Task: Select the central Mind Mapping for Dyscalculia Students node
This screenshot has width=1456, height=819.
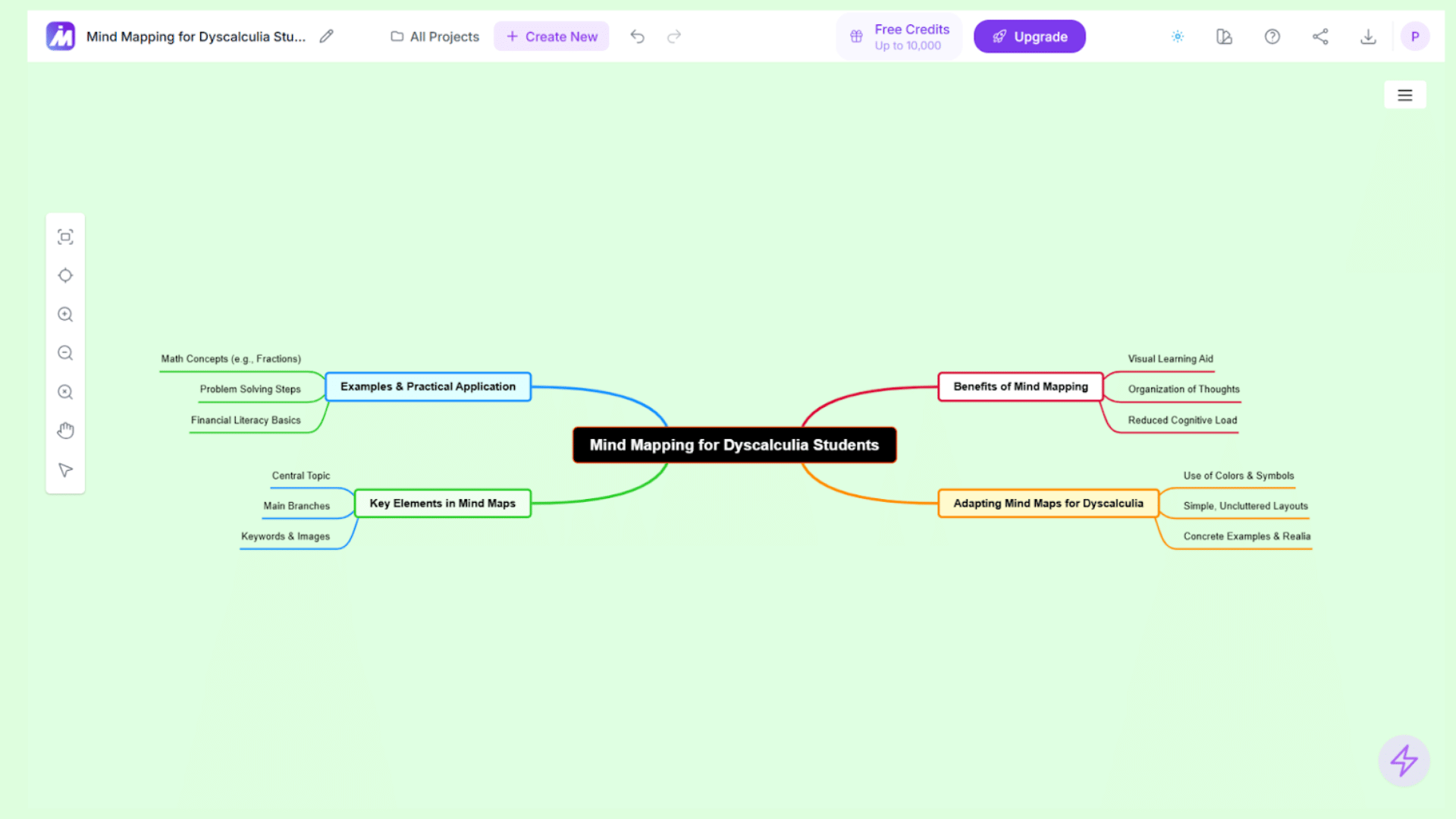Action: point(734,445)
